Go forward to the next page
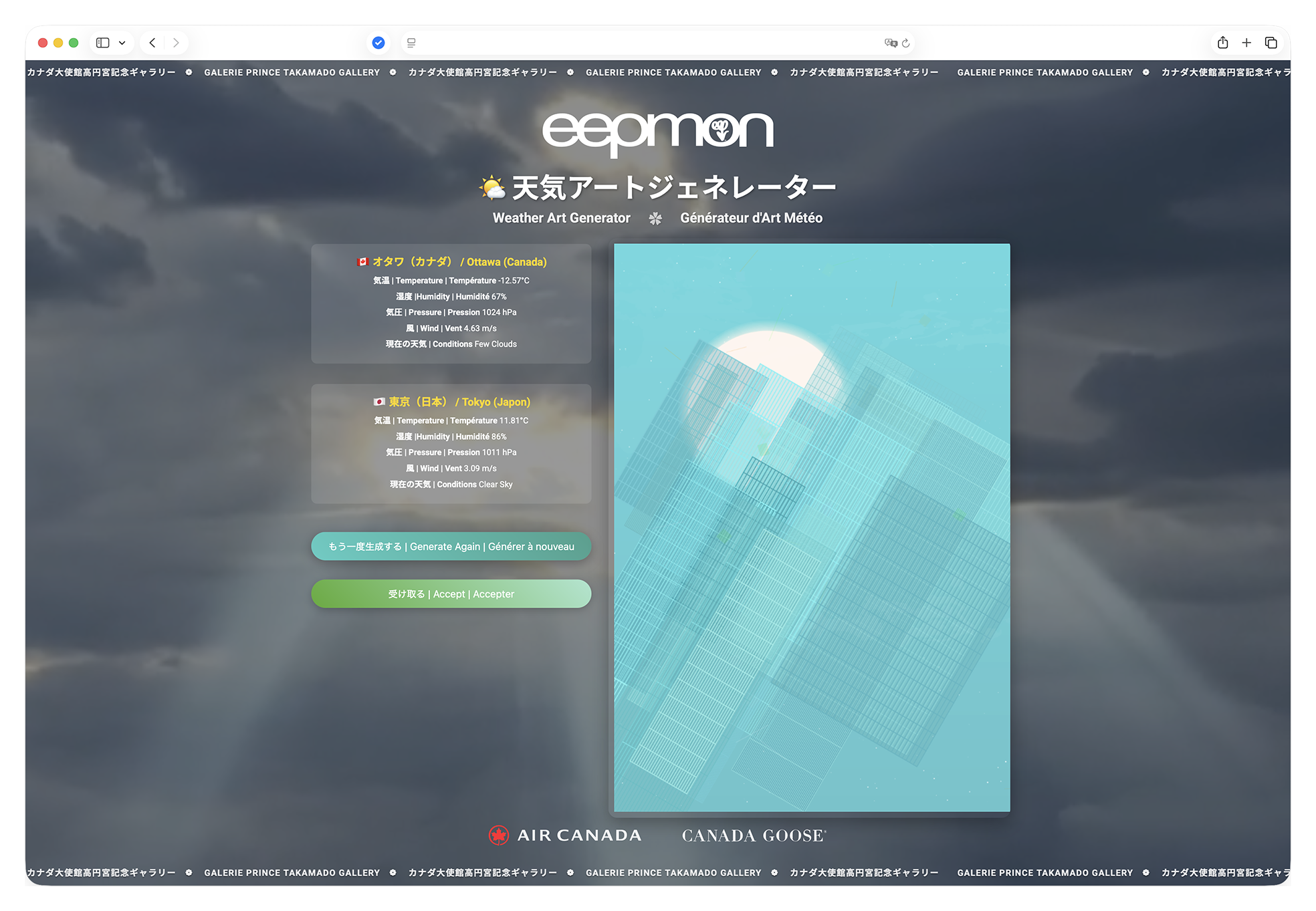Image resolution: width=1316 pixels, height=911 pixels. click(x=176, y=43)
